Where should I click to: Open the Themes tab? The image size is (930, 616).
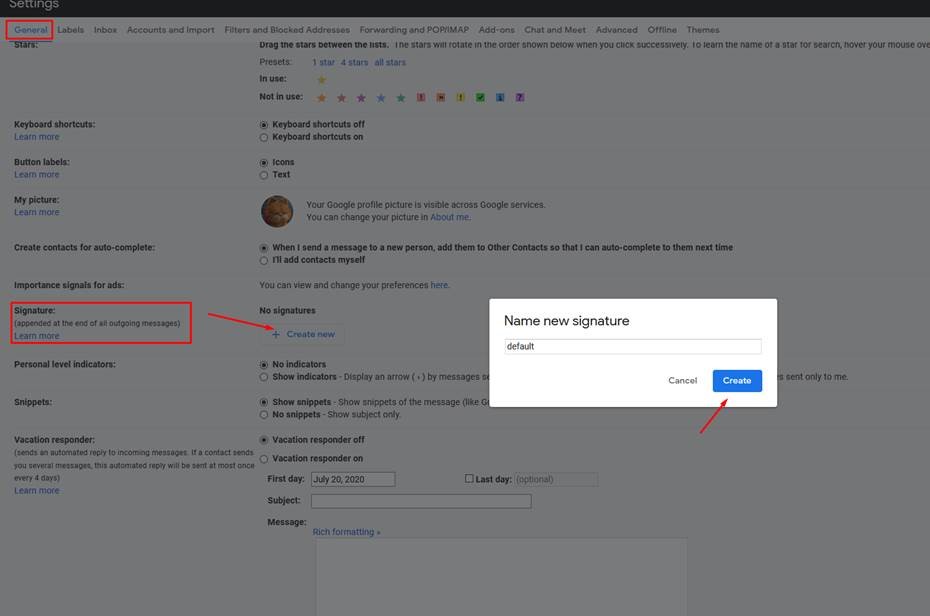click(x=703, y=30)
